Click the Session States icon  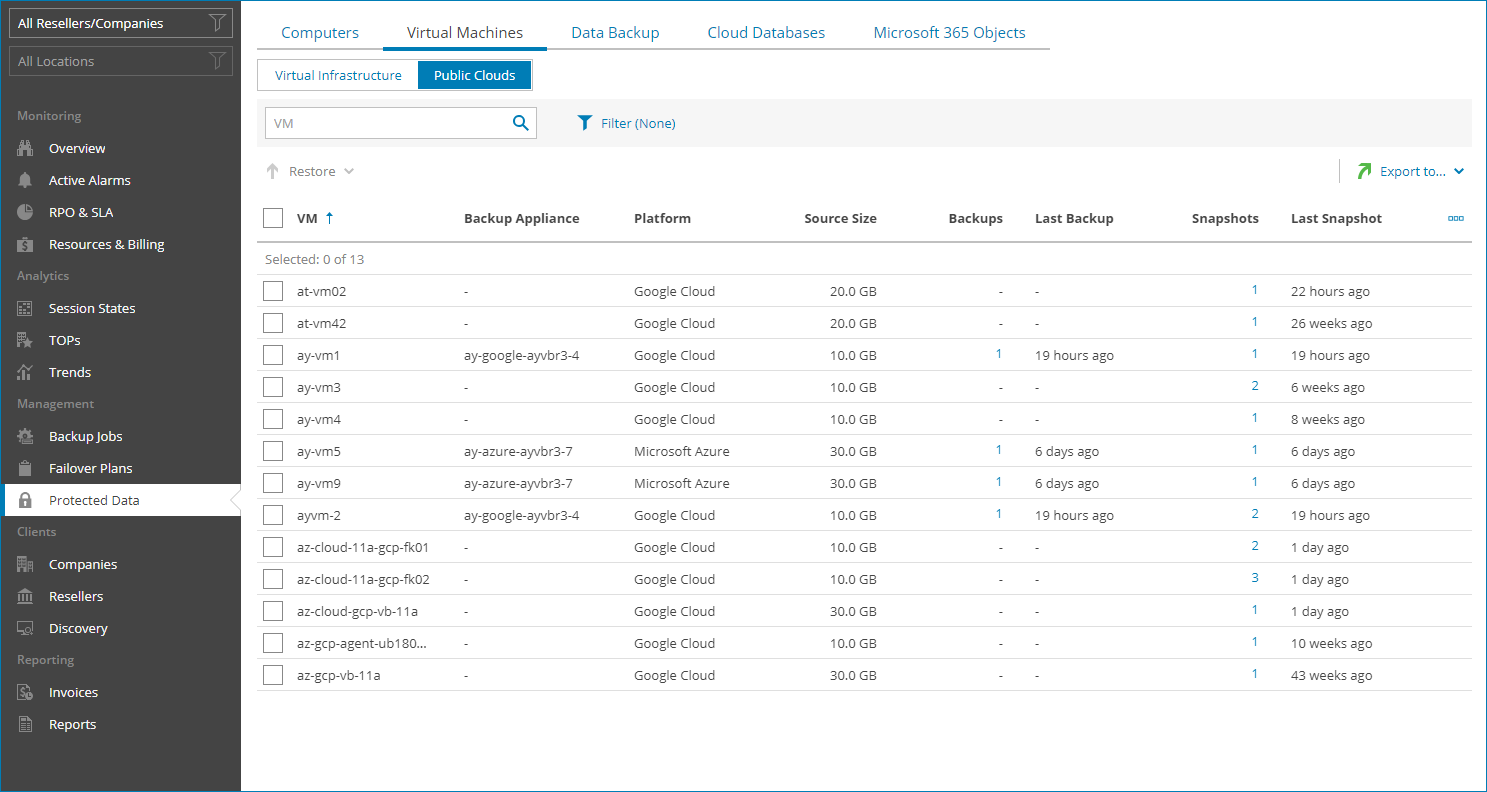click(26, 308)
